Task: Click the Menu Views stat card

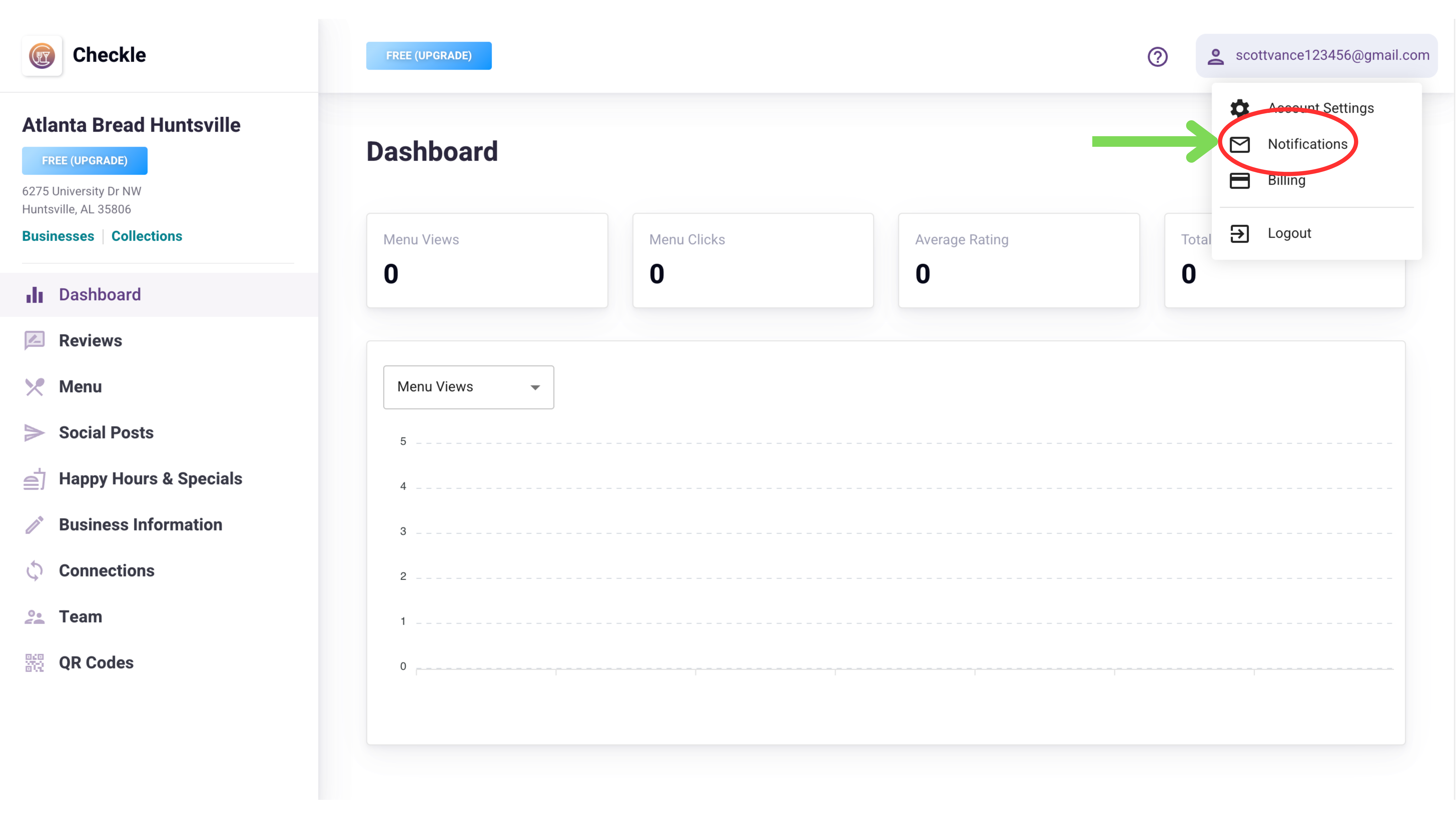Action: coord(487,261)
